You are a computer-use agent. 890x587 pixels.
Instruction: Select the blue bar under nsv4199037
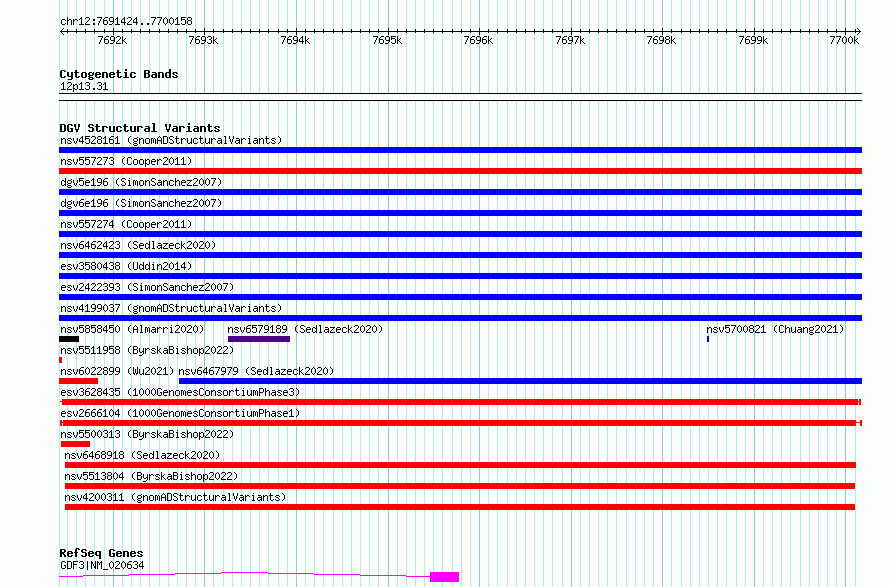coord(460,318)
